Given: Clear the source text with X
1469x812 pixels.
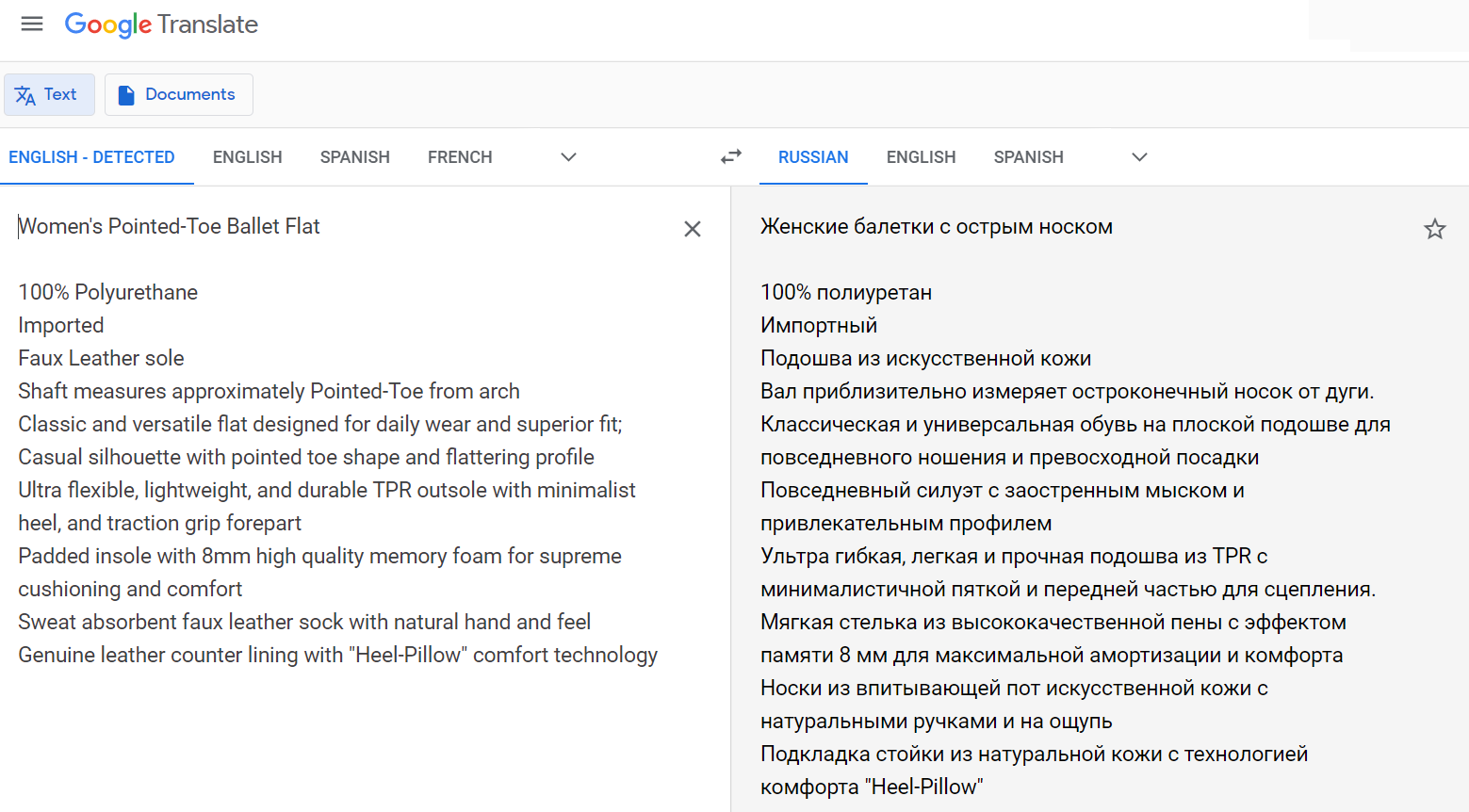Looking at the screenshot, I should click(x=693, y=229).
